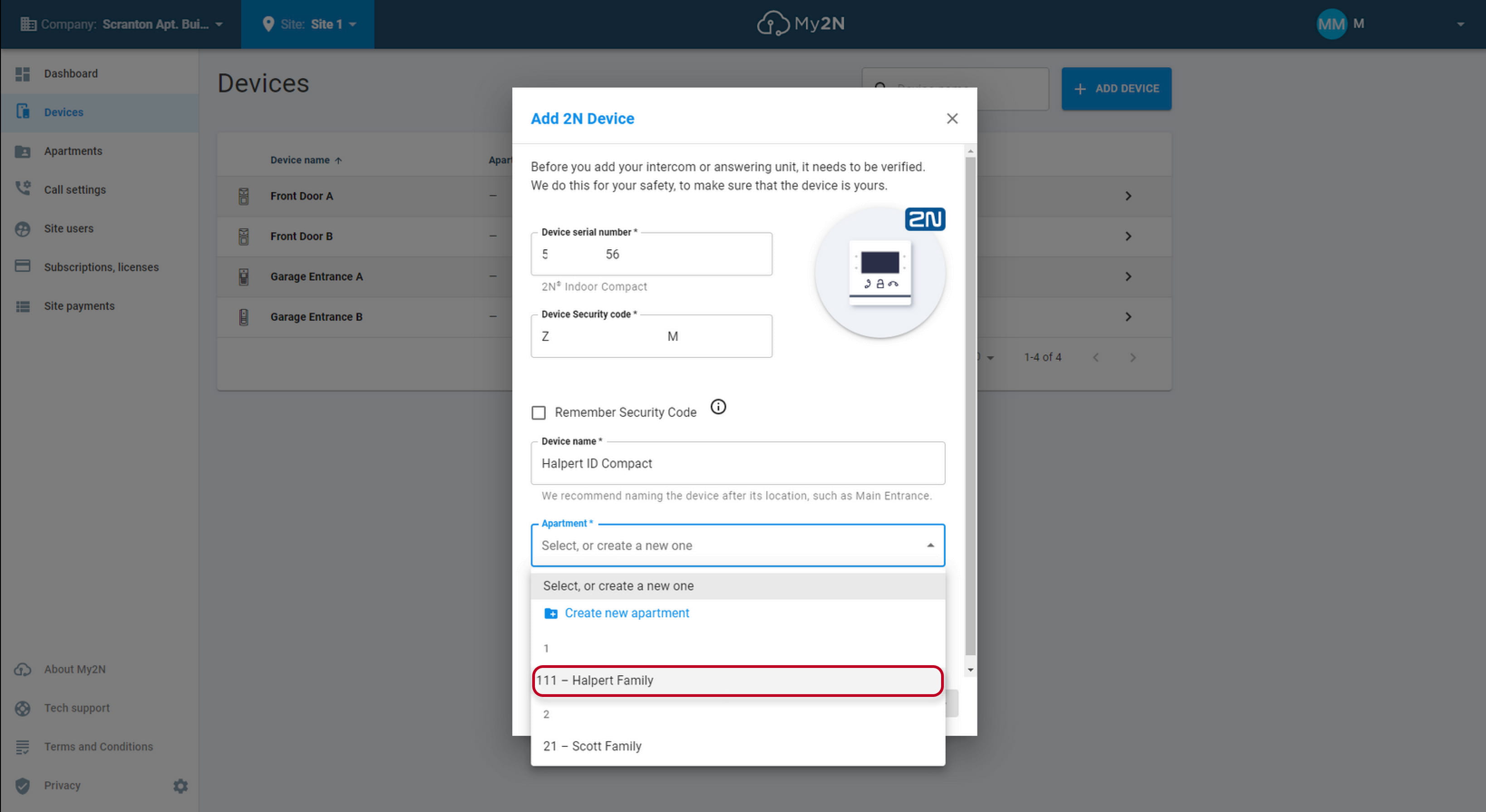Open the Site 1 selector dropdown

tap(308, 24)
